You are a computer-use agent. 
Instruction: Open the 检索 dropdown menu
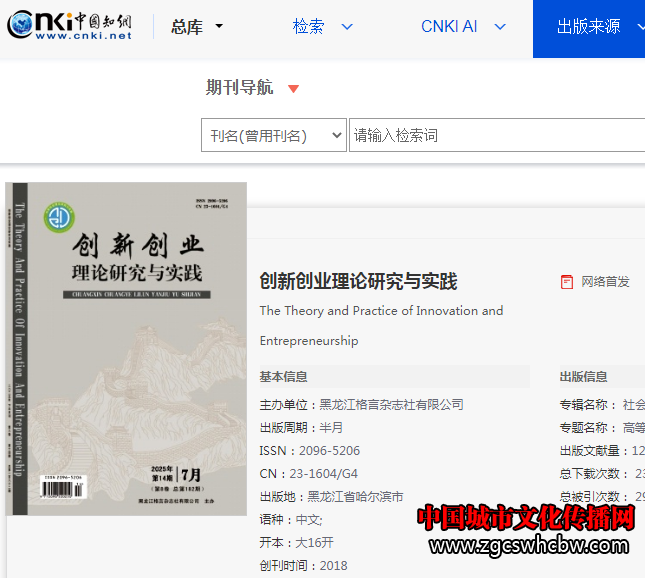point(322,27)
